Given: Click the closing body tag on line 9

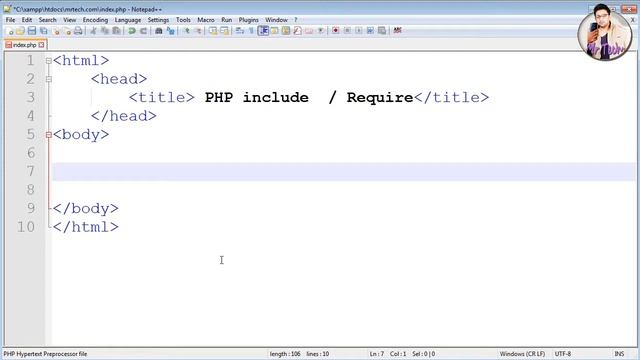Looking at the screenshot, I should click(86, 209).
